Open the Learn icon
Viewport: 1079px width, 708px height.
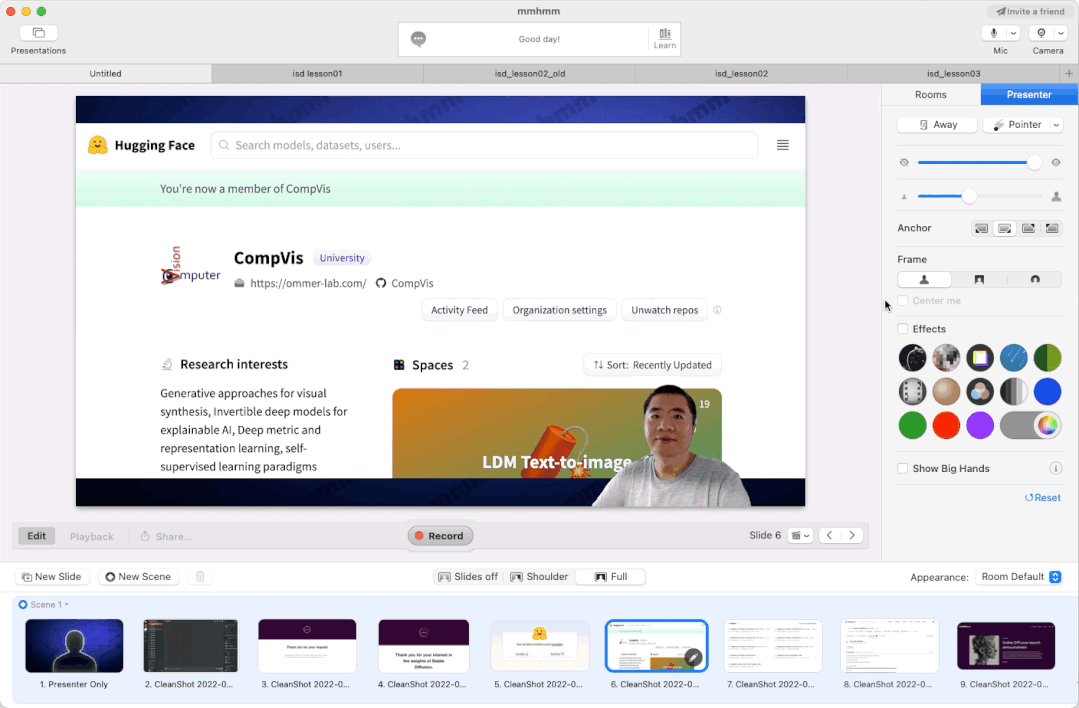665,39
